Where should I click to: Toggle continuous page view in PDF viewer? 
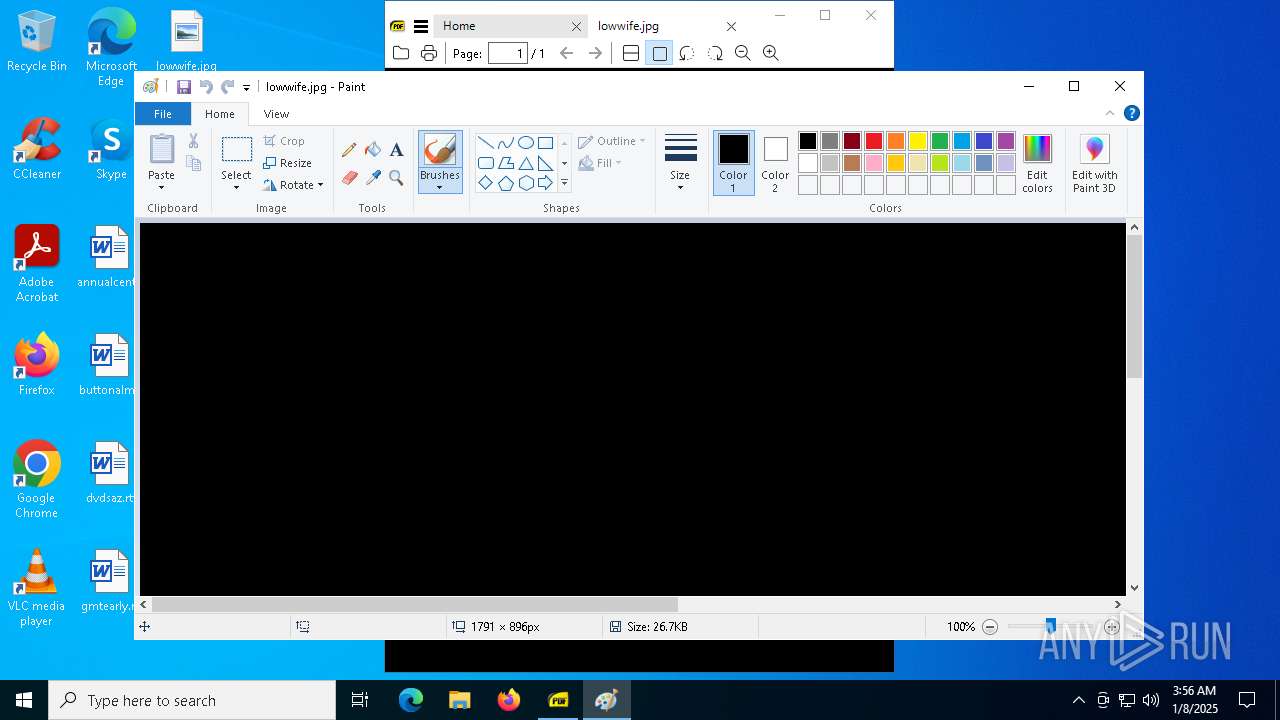631,53
